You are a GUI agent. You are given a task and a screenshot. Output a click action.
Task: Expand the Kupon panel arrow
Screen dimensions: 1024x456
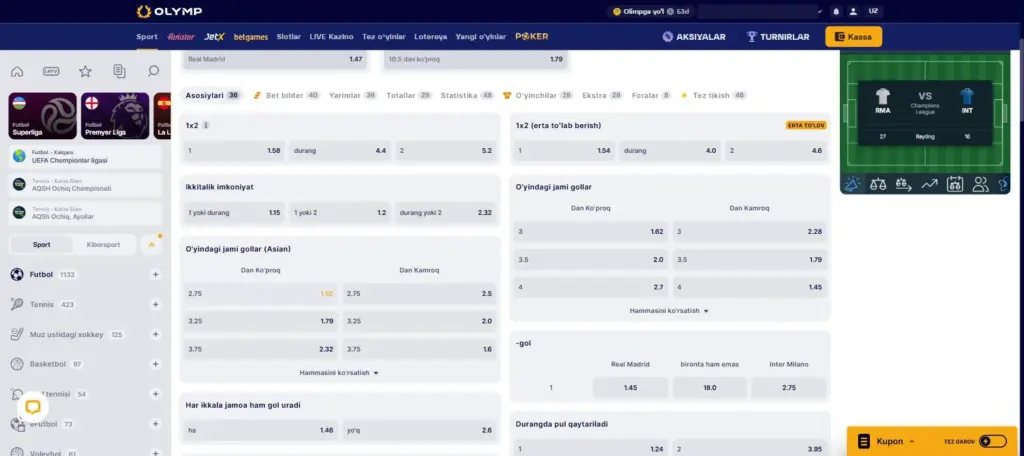tap(912, 442)
